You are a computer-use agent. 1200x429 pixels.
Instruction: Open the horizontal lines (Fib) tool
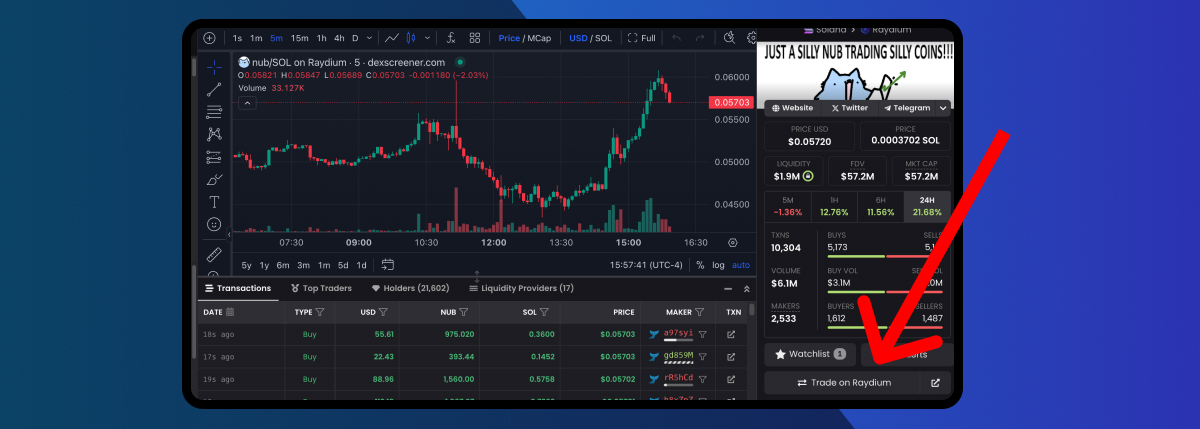(x=214, y=112)
